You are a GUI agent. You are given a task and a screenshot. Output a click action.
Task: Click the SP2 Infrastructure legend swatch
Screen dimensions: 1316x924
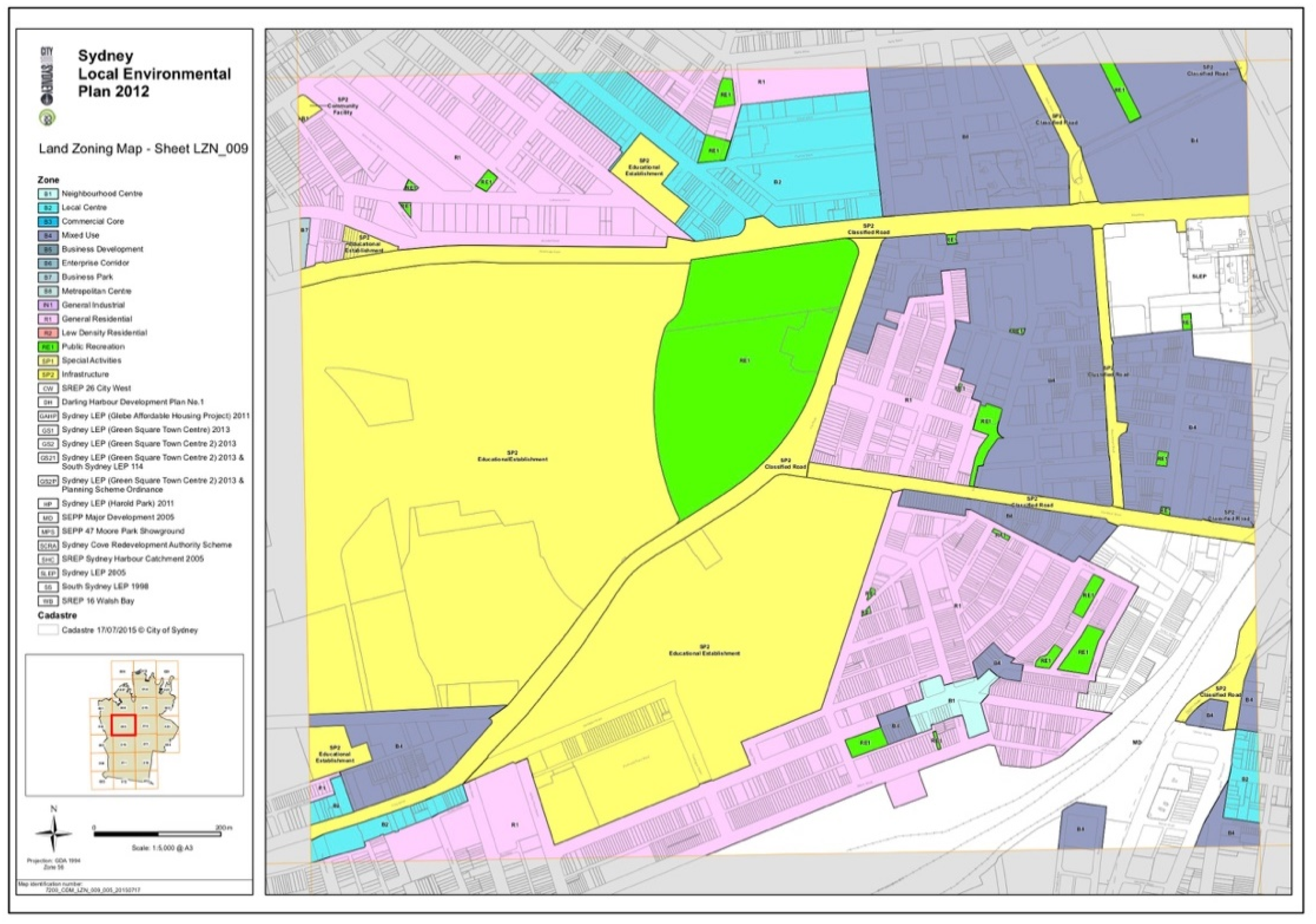point(48,375)
